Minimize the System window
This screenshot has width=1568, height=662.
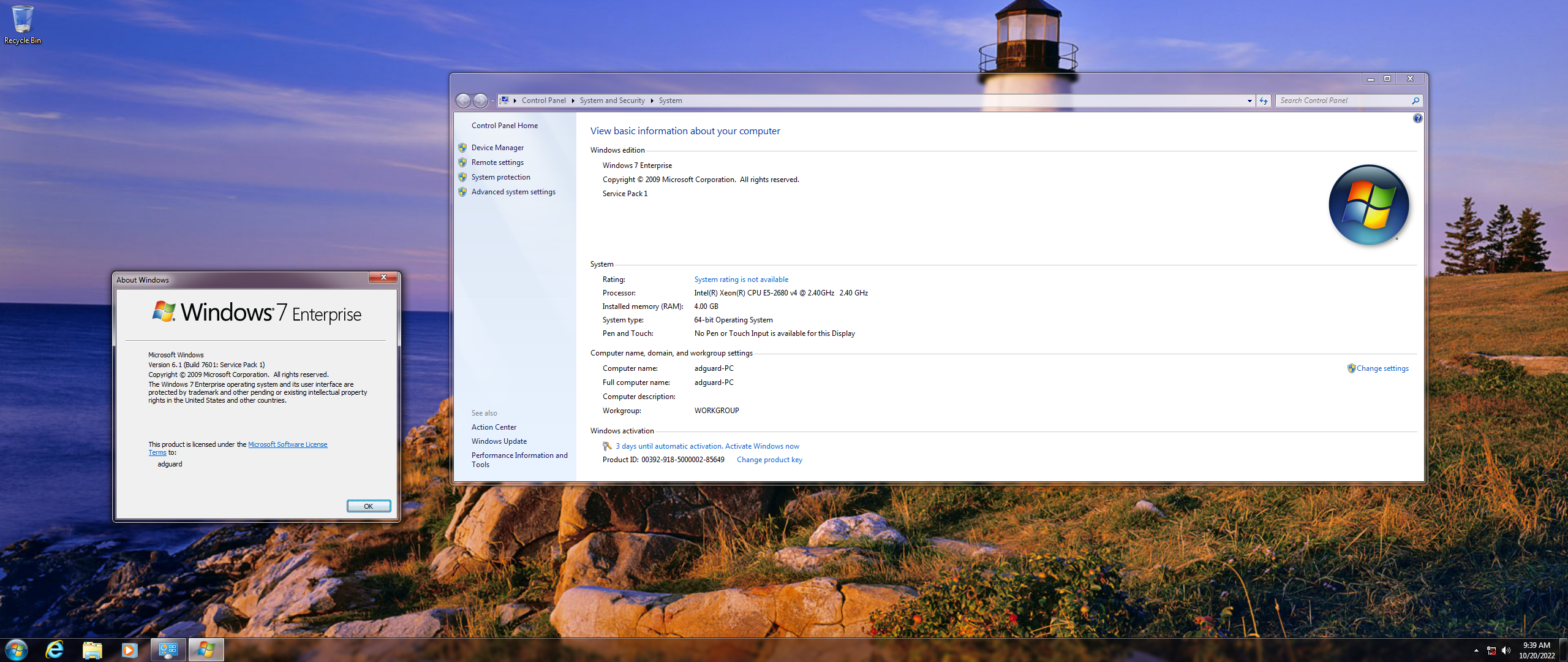tap(1370, 79)
